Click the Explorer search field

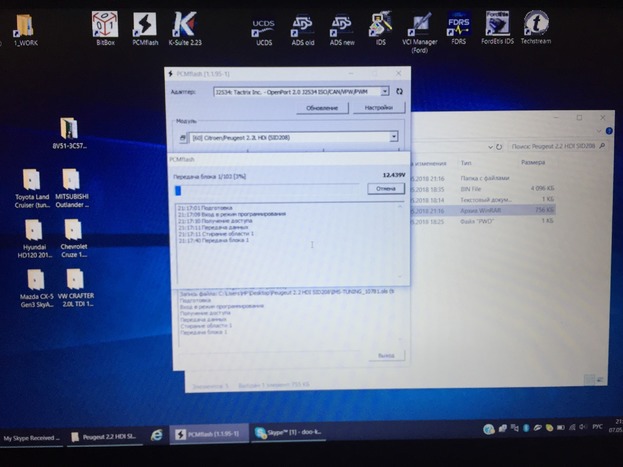point(556,145)
